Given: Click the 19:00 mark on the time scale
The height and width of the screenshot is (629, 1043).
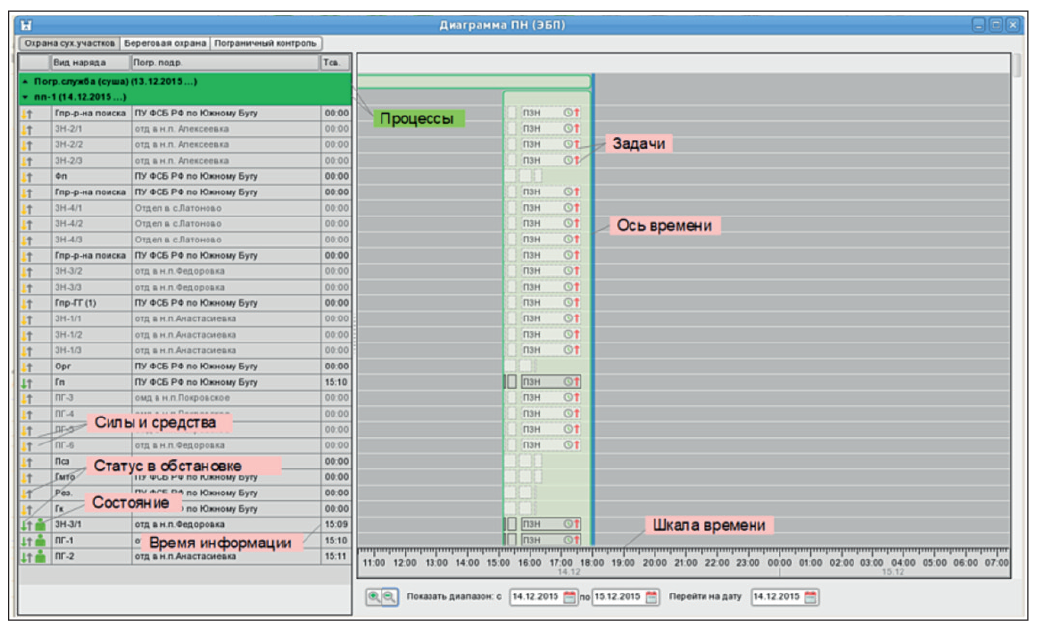Looking at the screenshot, I should [623, 563].
